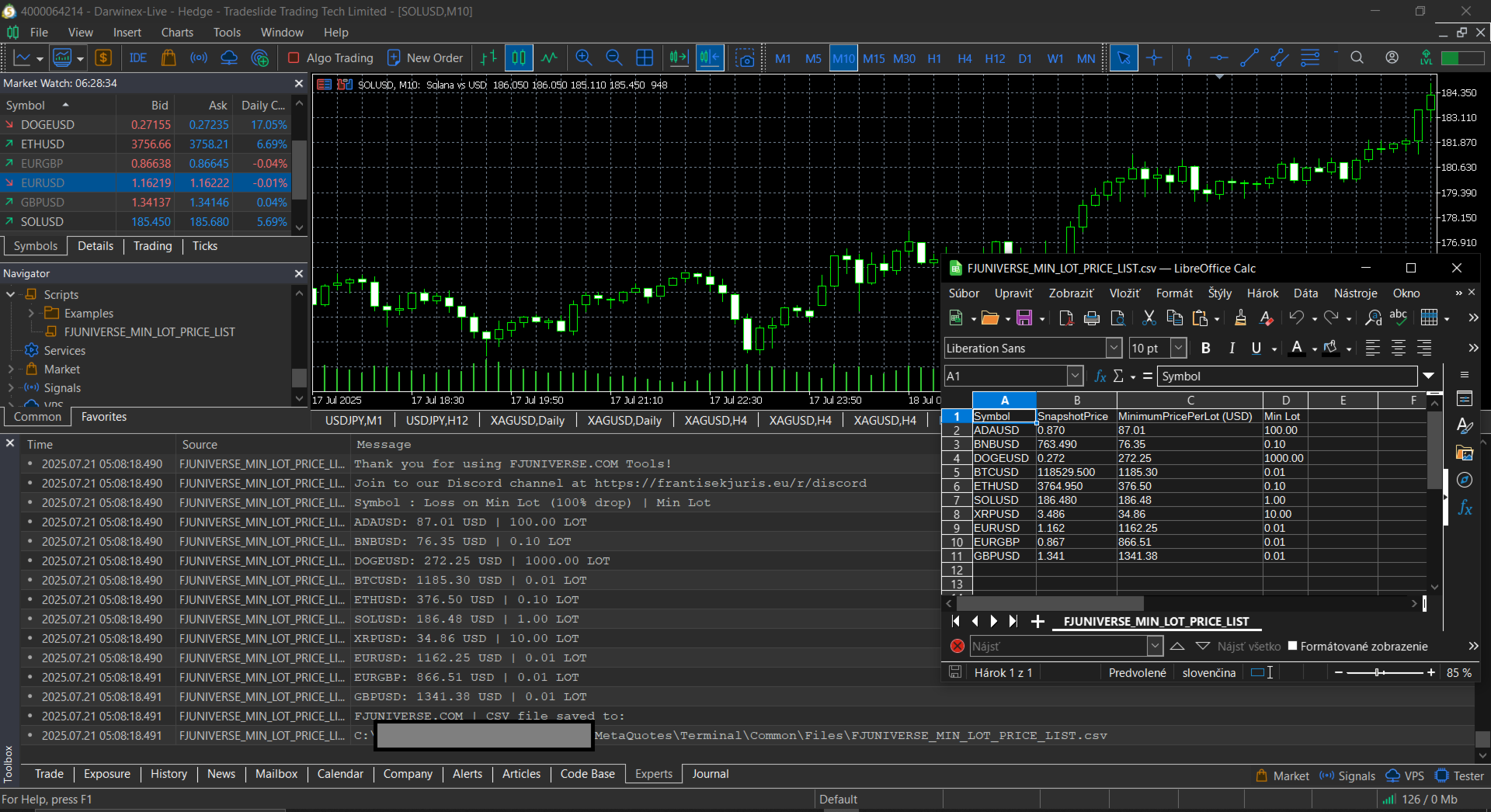Toggle Algo Trading on
The height and width of the screenshot is (812, 1491).
click(x=330, y=58)
